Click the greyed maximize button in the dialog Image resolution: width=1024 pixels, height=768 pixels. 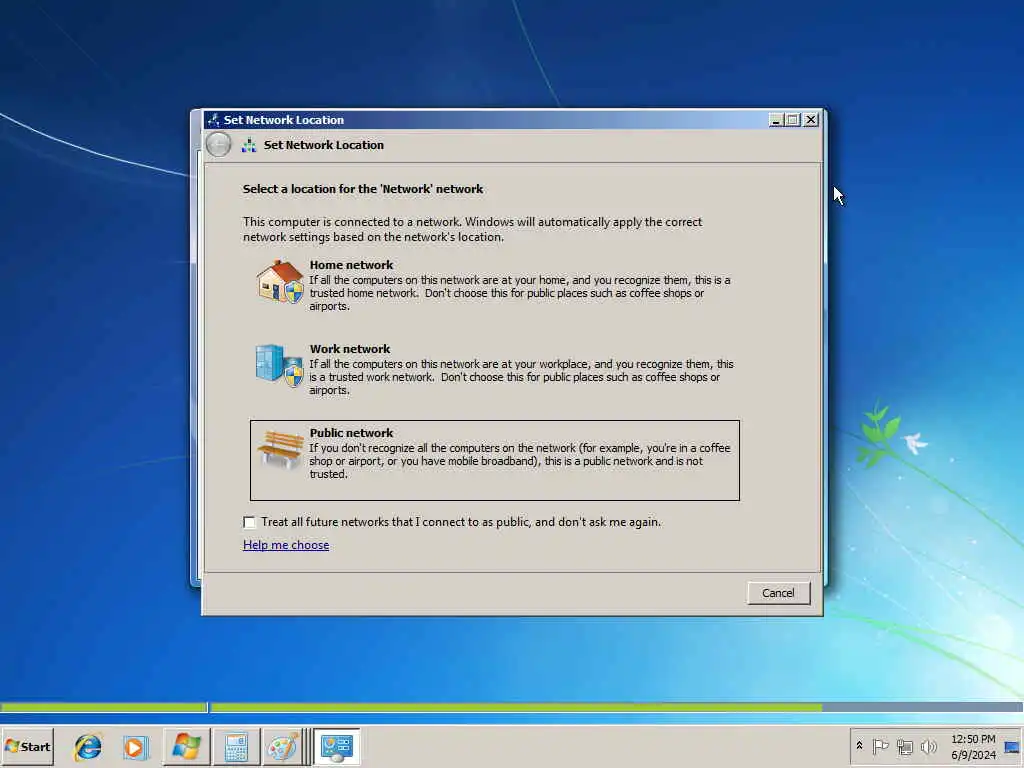coord(792,120)
